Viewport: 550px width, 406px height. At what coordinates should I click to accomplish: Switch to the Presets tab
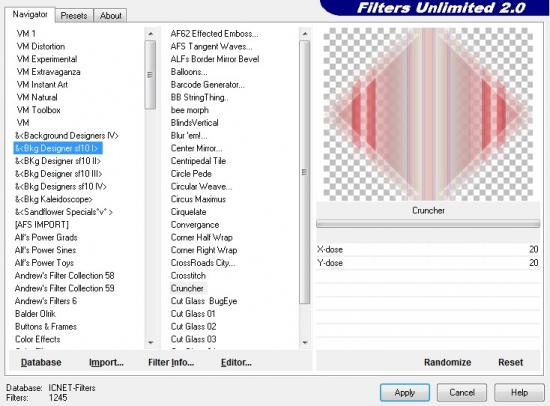point(74,16)
